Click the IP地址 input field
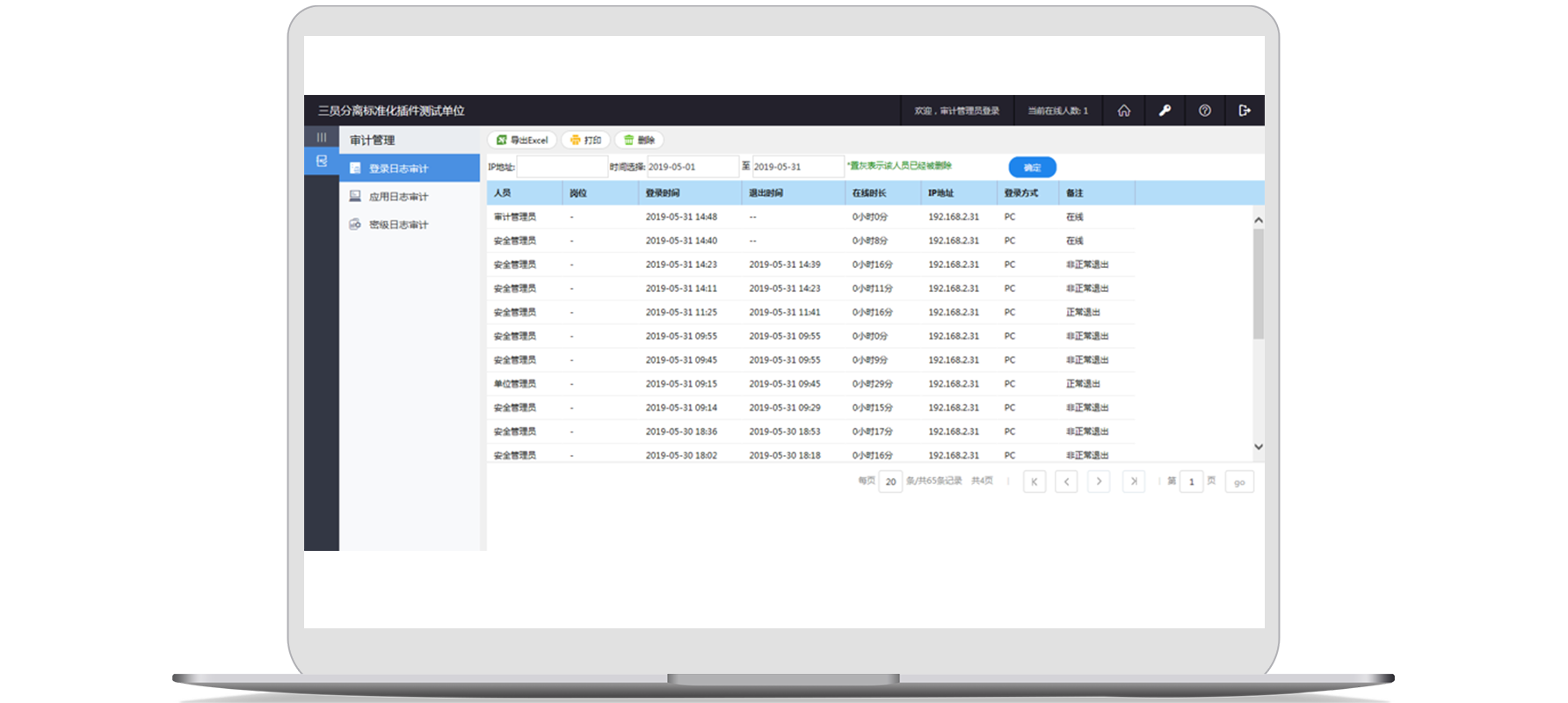The image size is (1568, 703). [562, 167]
